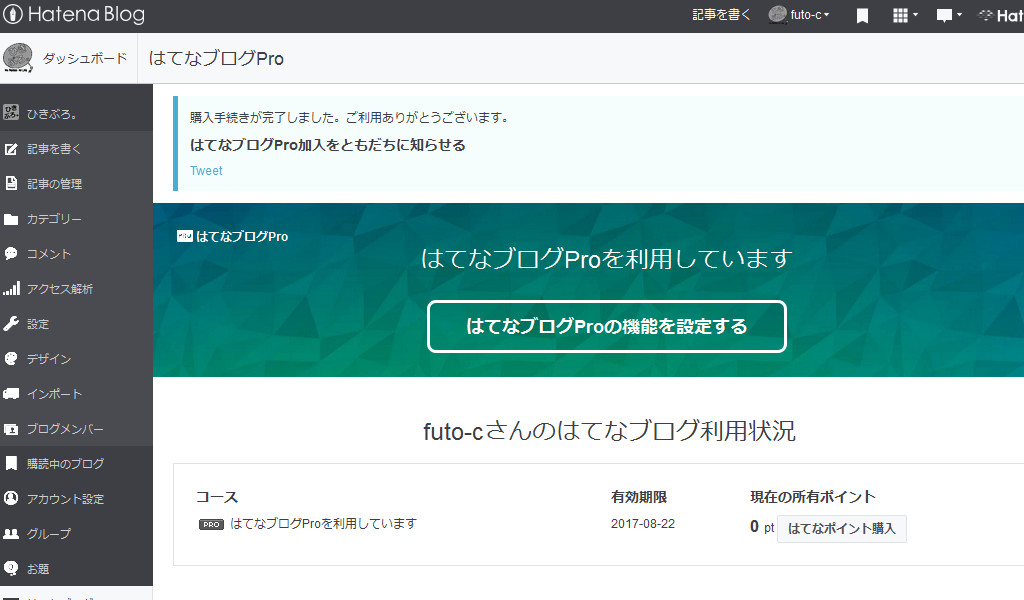Click the 設定 wrench icon
Viewport: 1024px width, 600px height.
click(11, 323)
